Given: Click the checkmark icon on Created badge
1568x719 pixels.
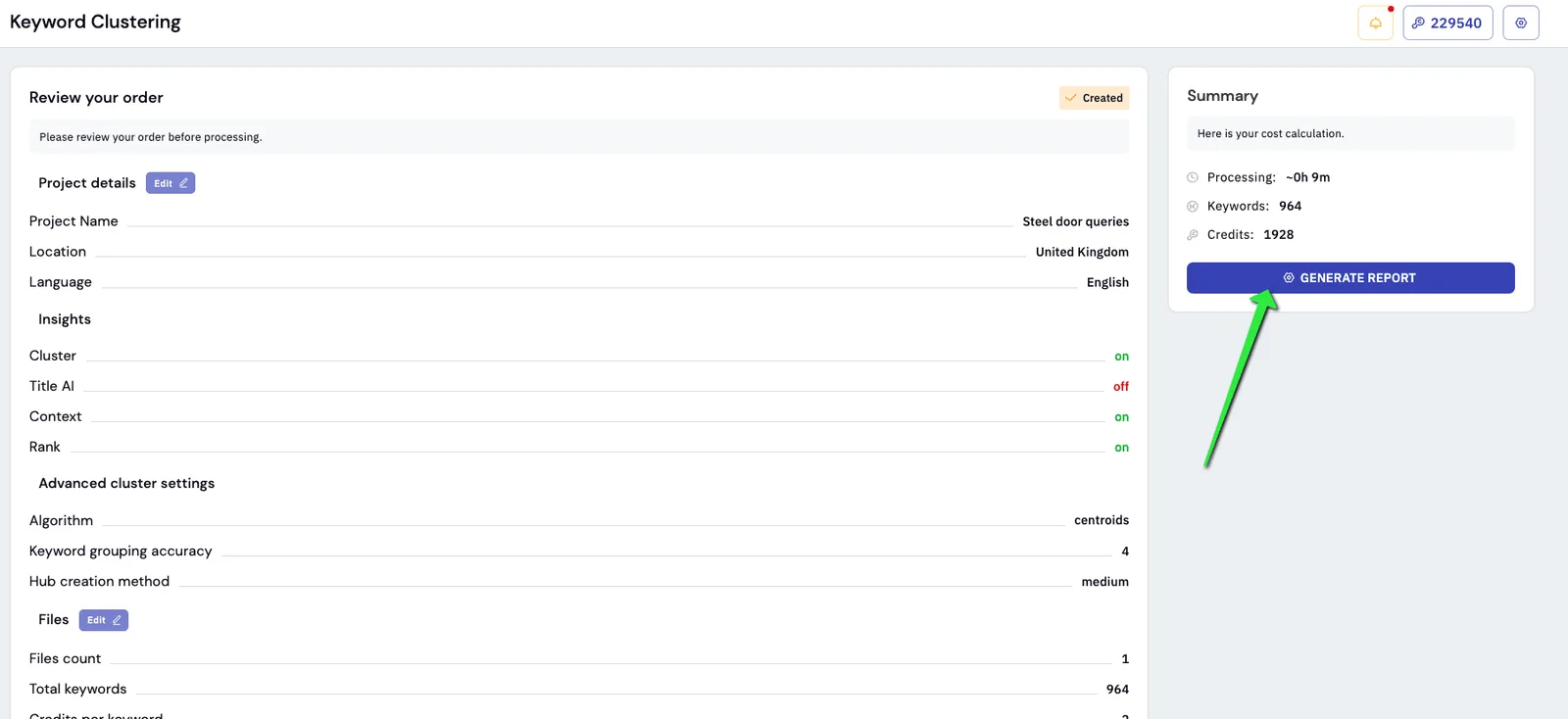Looking at the screenshot, I should point(1071,98).
